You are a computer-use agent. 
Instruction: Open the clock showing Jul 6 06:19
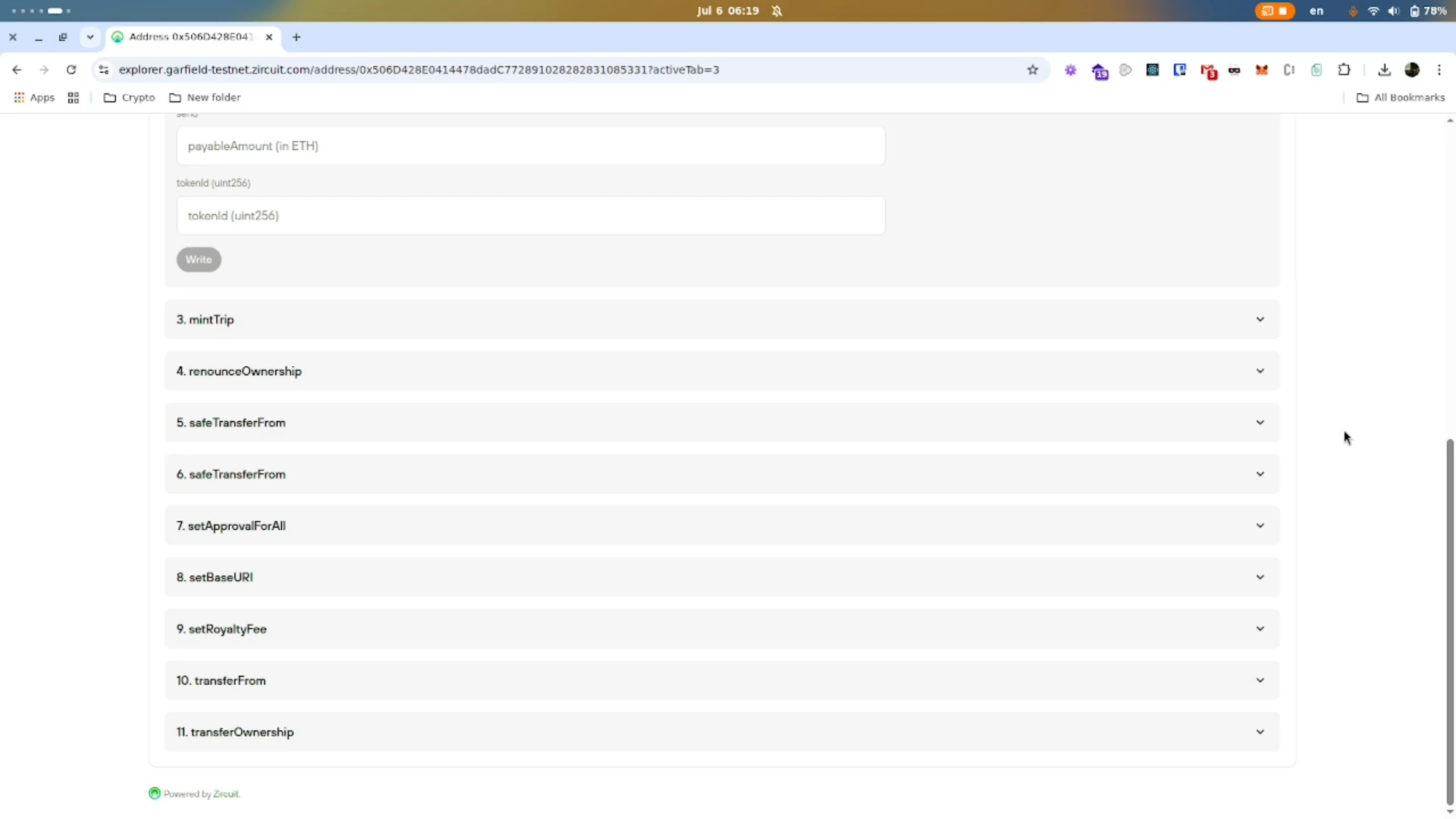727,11
